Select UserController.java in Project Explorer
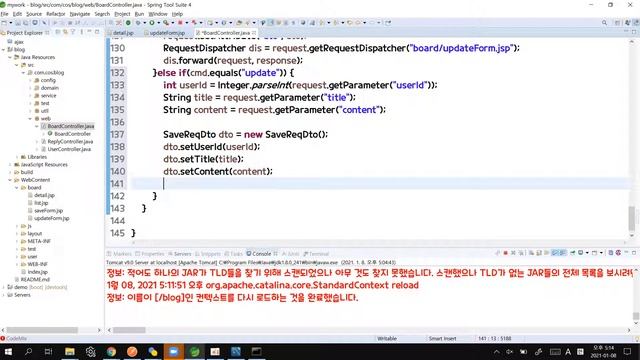The height and width of the screenshot is (360, 640). point(69,149)
